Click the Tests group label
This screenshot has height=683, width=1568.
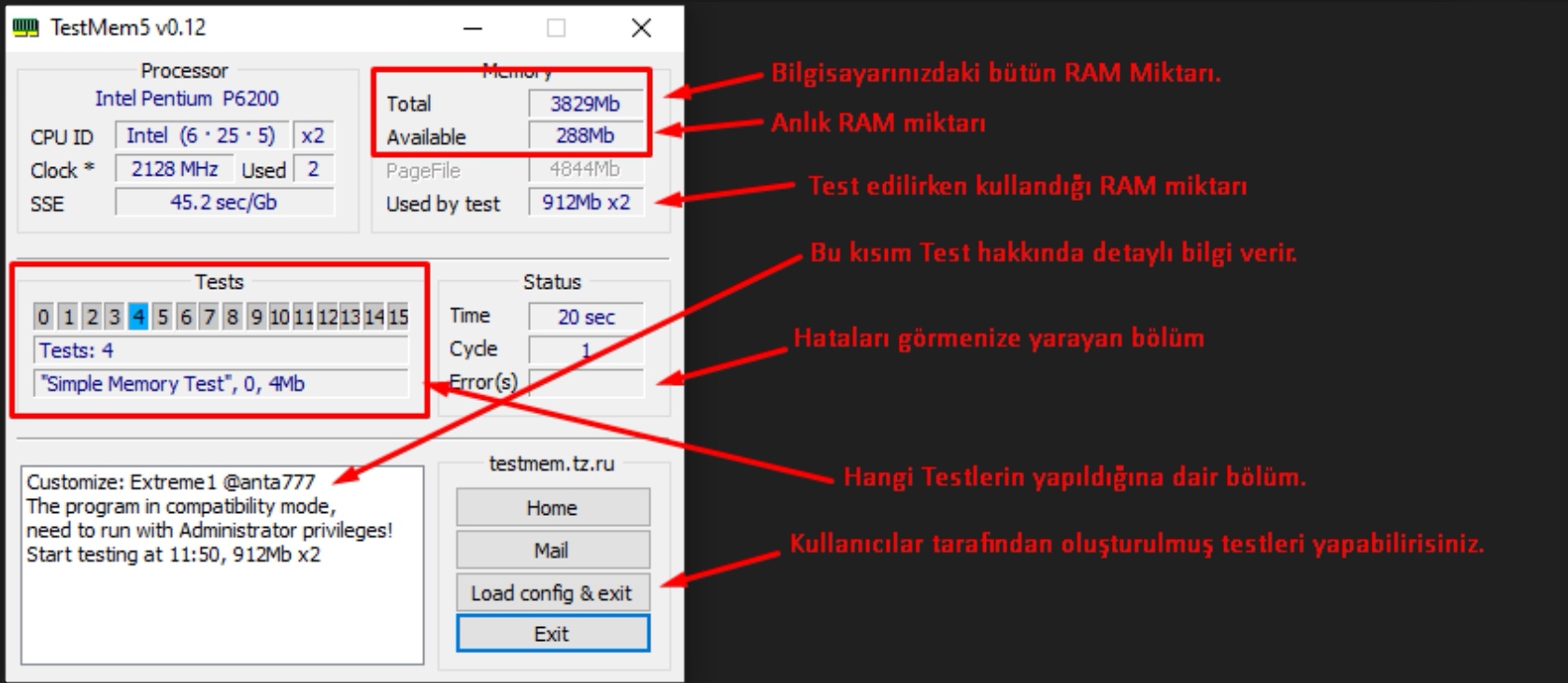[219, 282]
